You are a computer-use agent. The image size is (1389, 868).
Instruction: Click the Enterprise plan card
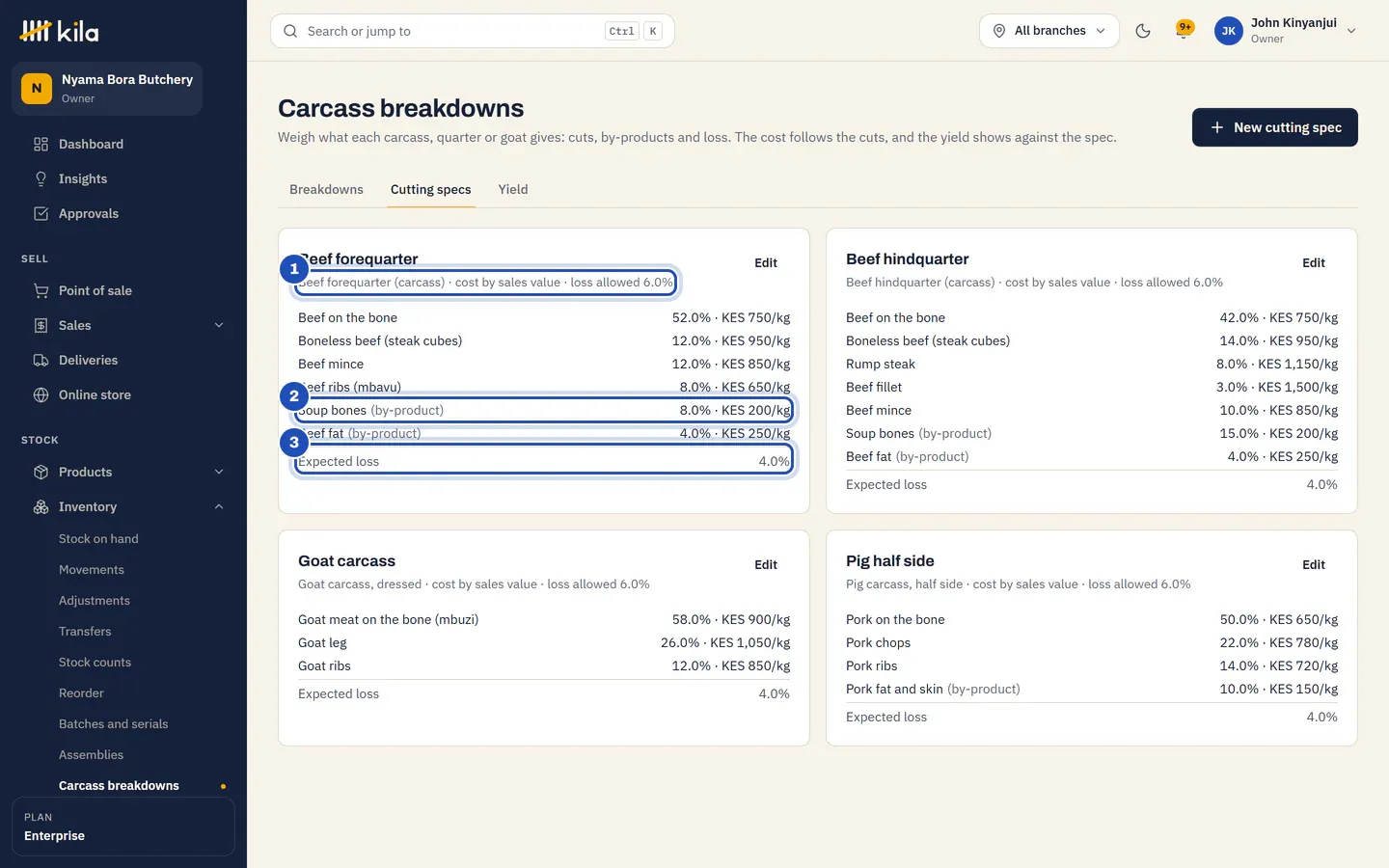(123, 827)
